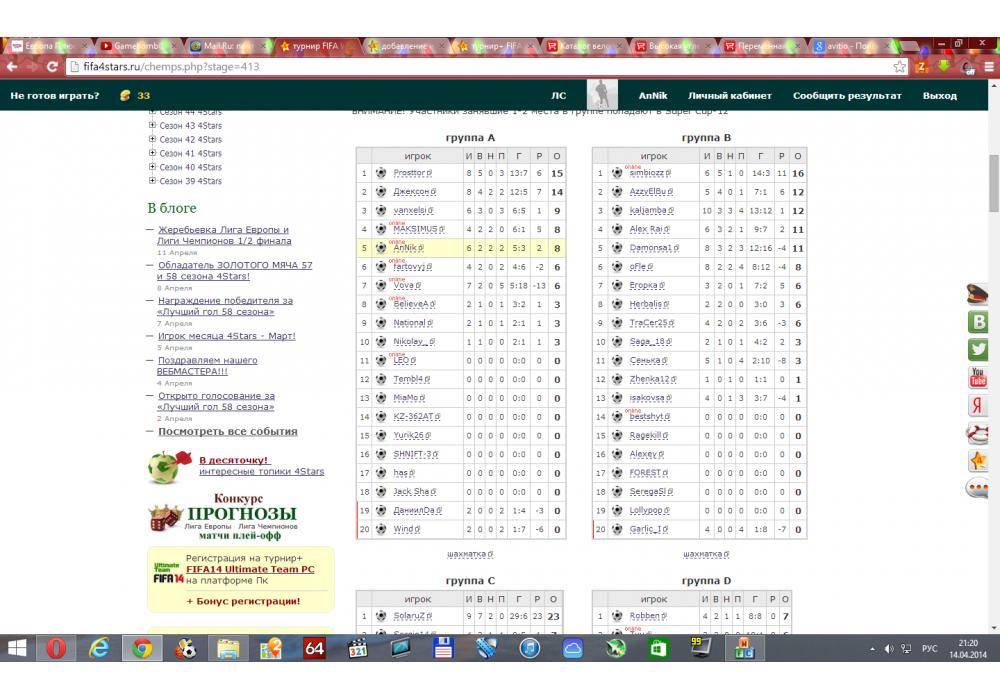Select 'Сообщить результат' in the top menu
The image size is (1000, 700).
(x=847, y=96)
